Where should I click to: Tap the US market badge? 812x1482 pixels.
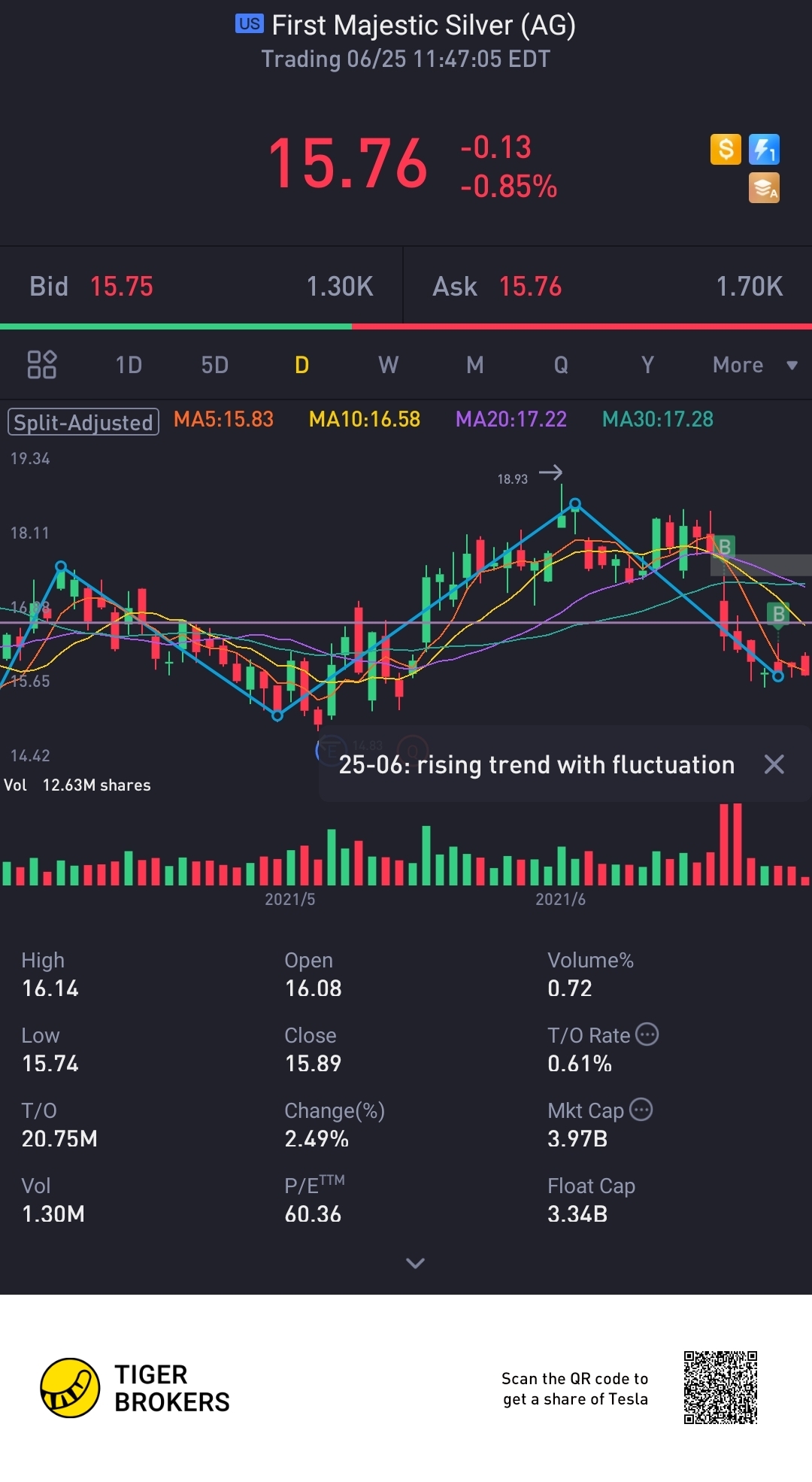pyautogui.click(x=250, y=24)
